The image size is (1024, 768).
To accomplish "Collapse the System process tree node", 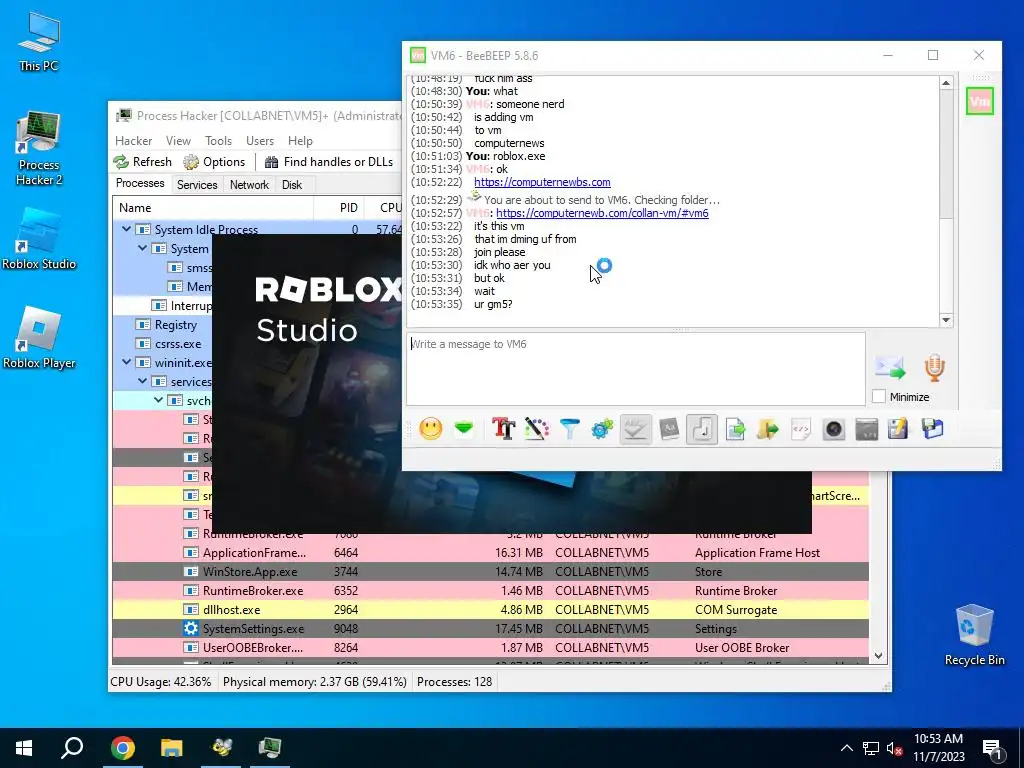I will (x=142, y=248).
